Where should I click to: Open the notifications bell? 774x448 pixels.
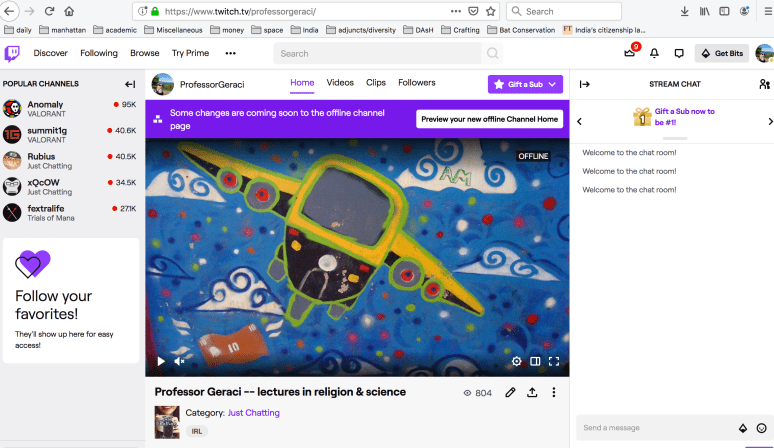654,54
